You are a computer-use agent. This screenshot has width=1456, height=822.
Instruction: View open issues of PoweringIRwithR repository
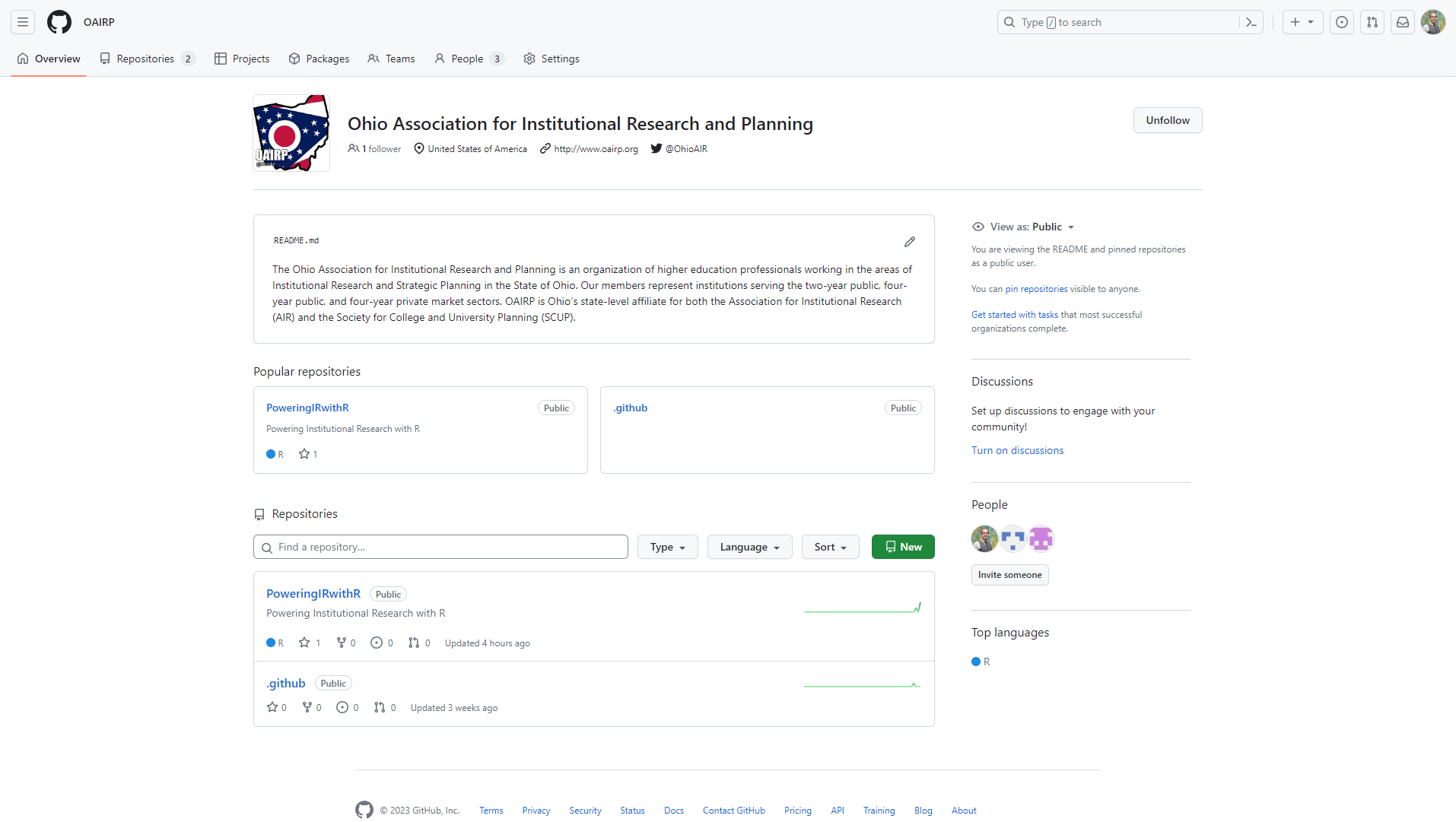click(382, 643)
